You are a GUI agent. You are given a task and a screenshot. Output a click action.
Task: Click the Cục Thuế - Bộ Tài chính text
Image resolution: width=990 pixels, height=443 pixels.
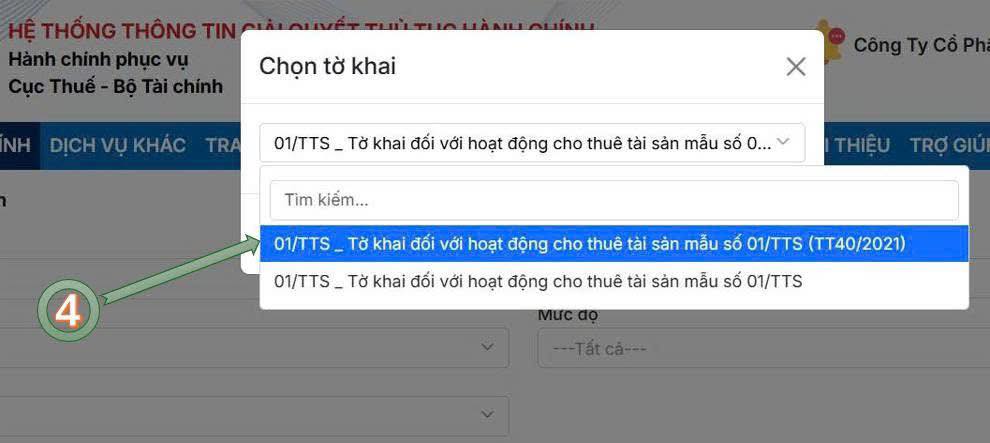(x=116, y=86)
